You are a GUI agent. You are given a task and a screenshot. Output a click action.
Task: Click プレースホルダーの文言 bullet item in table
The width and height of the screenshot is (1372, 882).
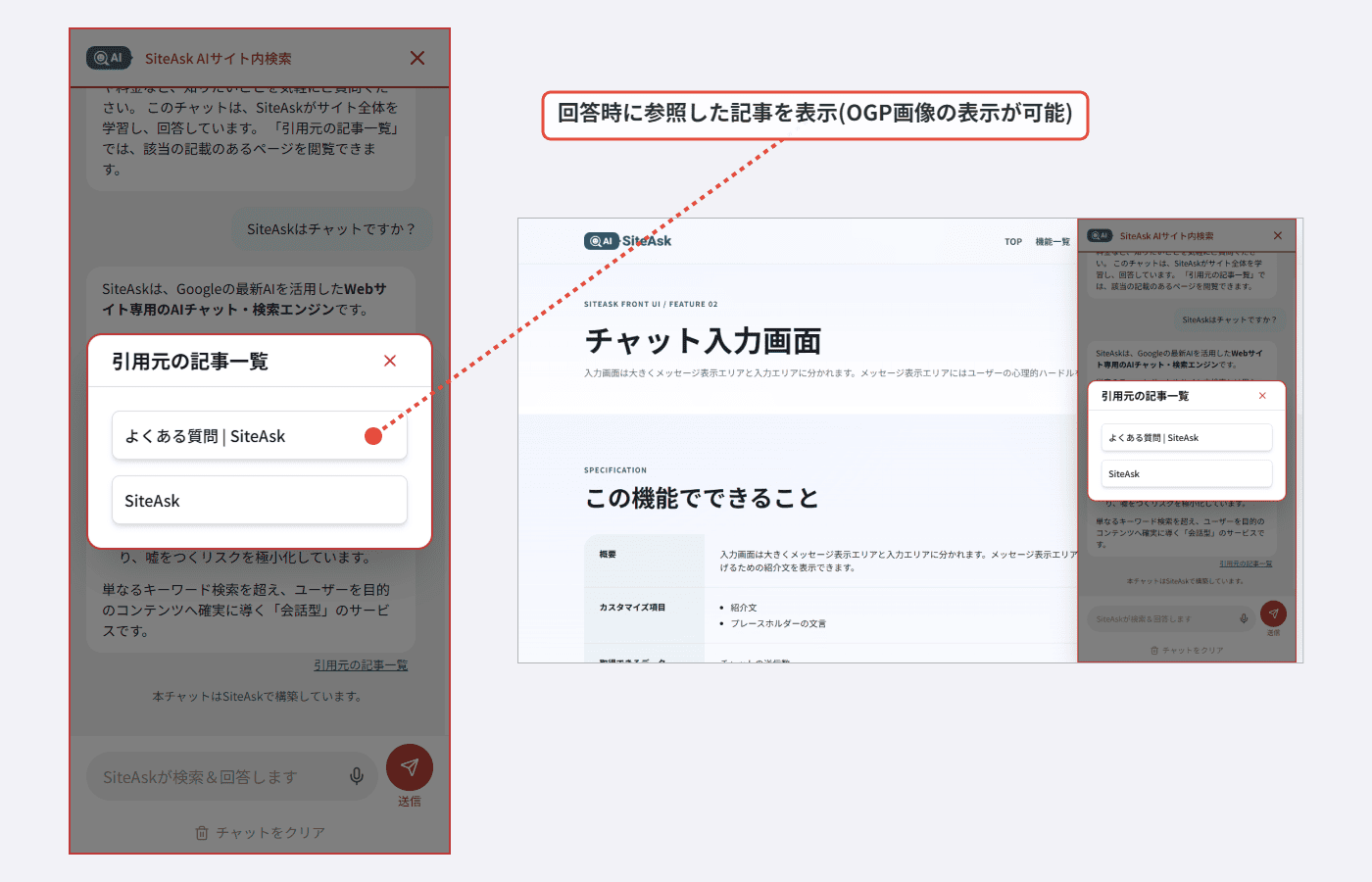coord(778,623)
